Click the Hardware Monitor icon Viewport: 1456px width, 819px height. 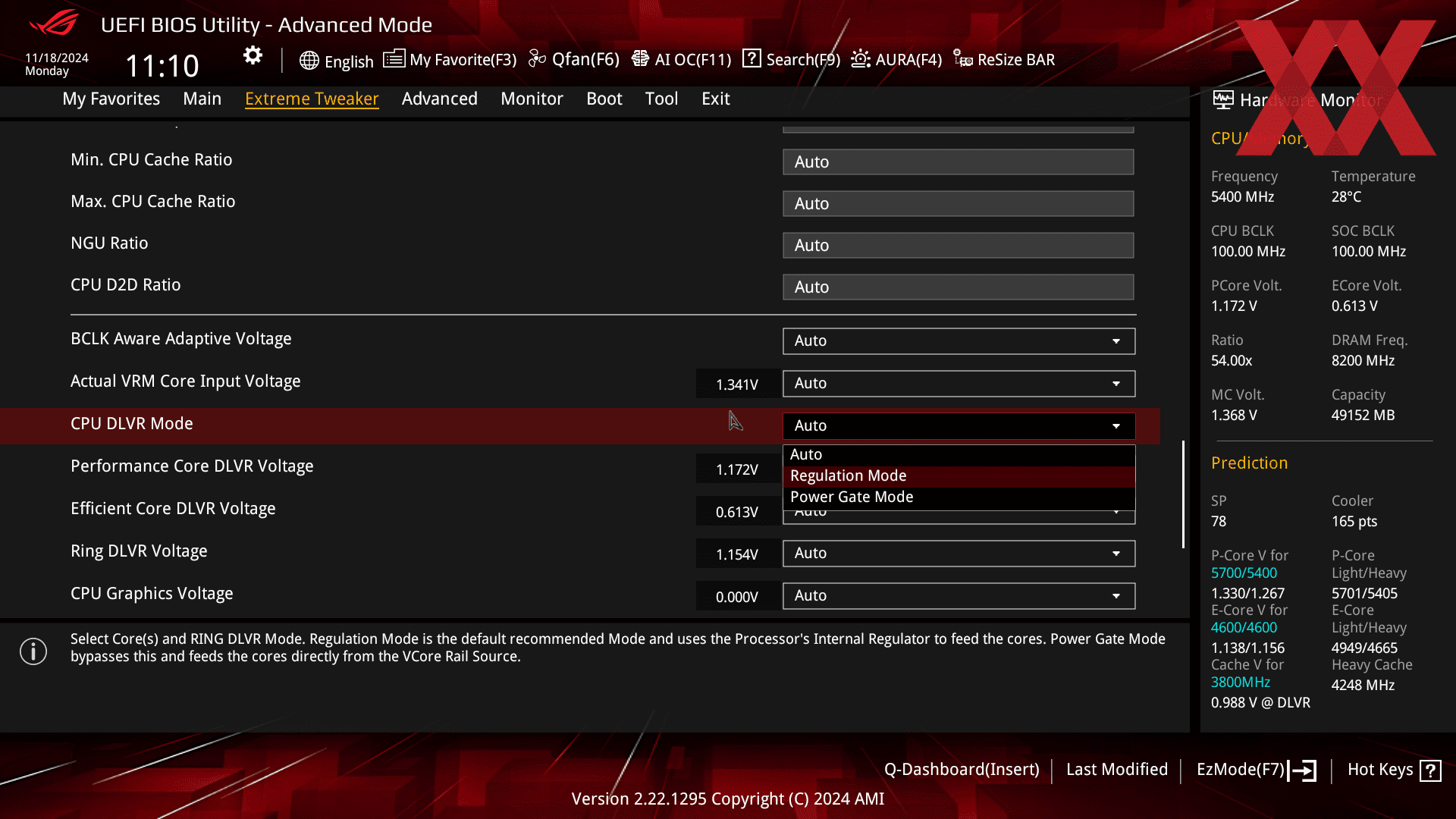(x=1223, y=99)
